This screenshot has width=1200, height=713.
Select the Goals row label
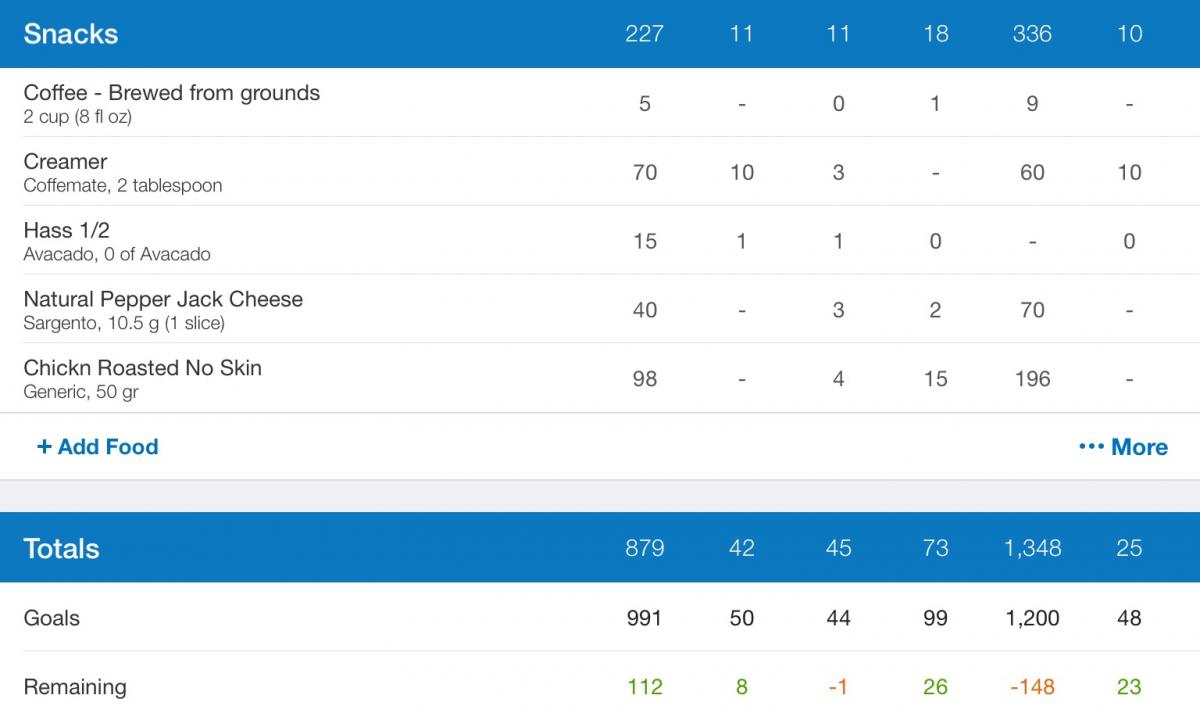pos(52,618)
